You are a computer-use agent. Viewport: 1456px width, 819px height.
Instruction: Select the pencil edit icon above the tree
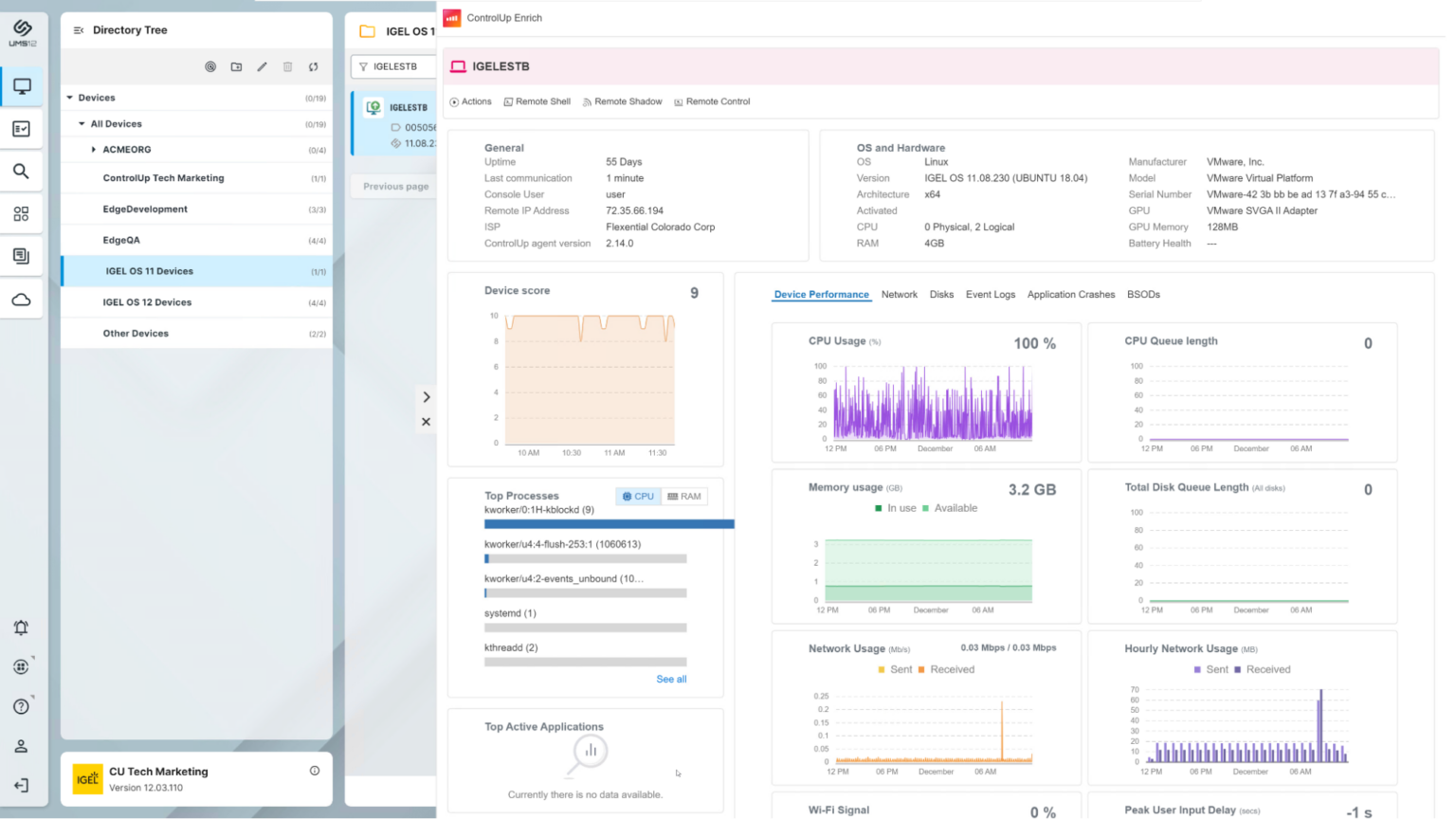[262, 66]
